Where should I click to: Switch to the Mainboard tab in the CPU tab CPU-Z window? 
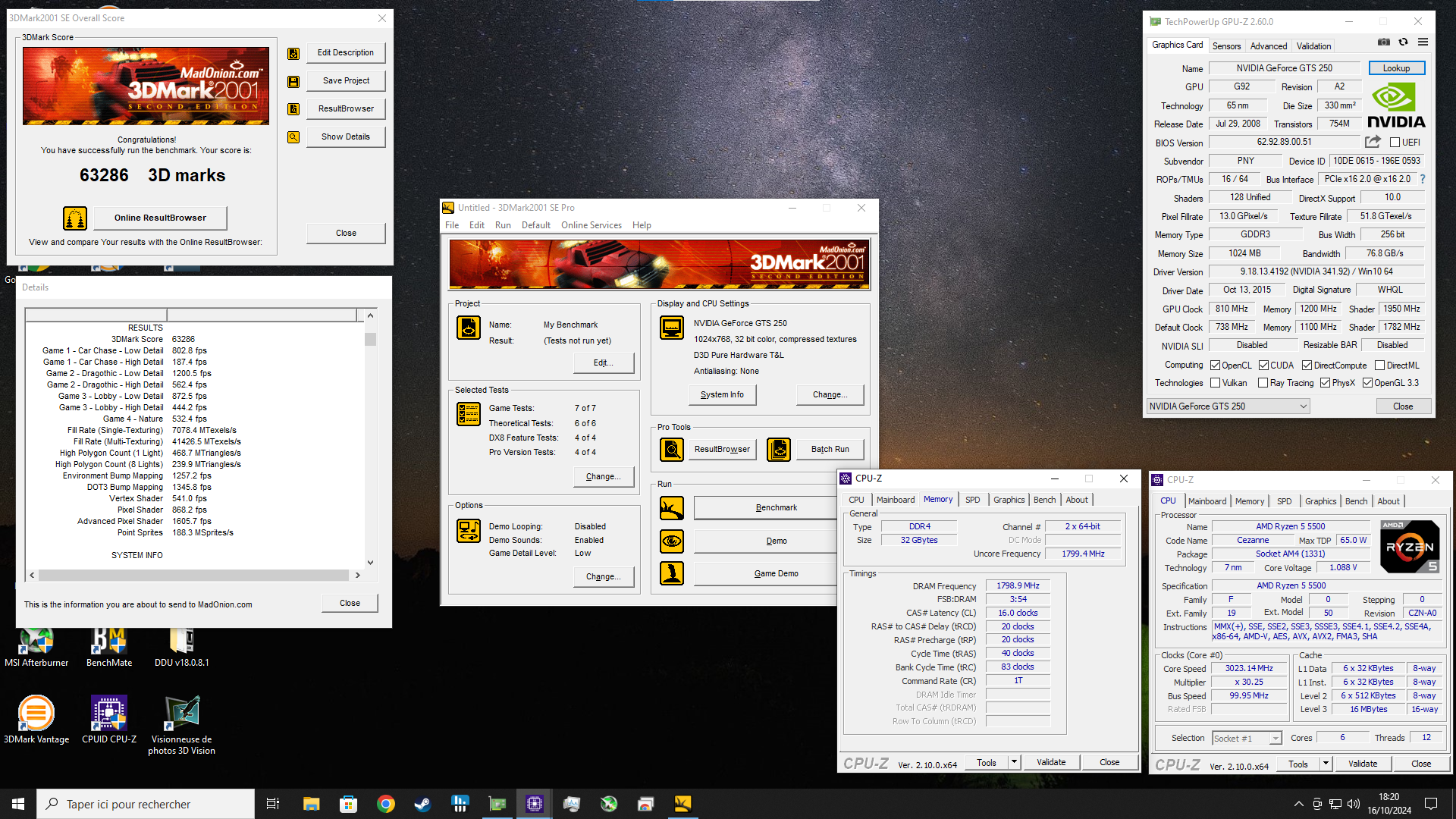pyautogui.click(x=1207, y=501)
